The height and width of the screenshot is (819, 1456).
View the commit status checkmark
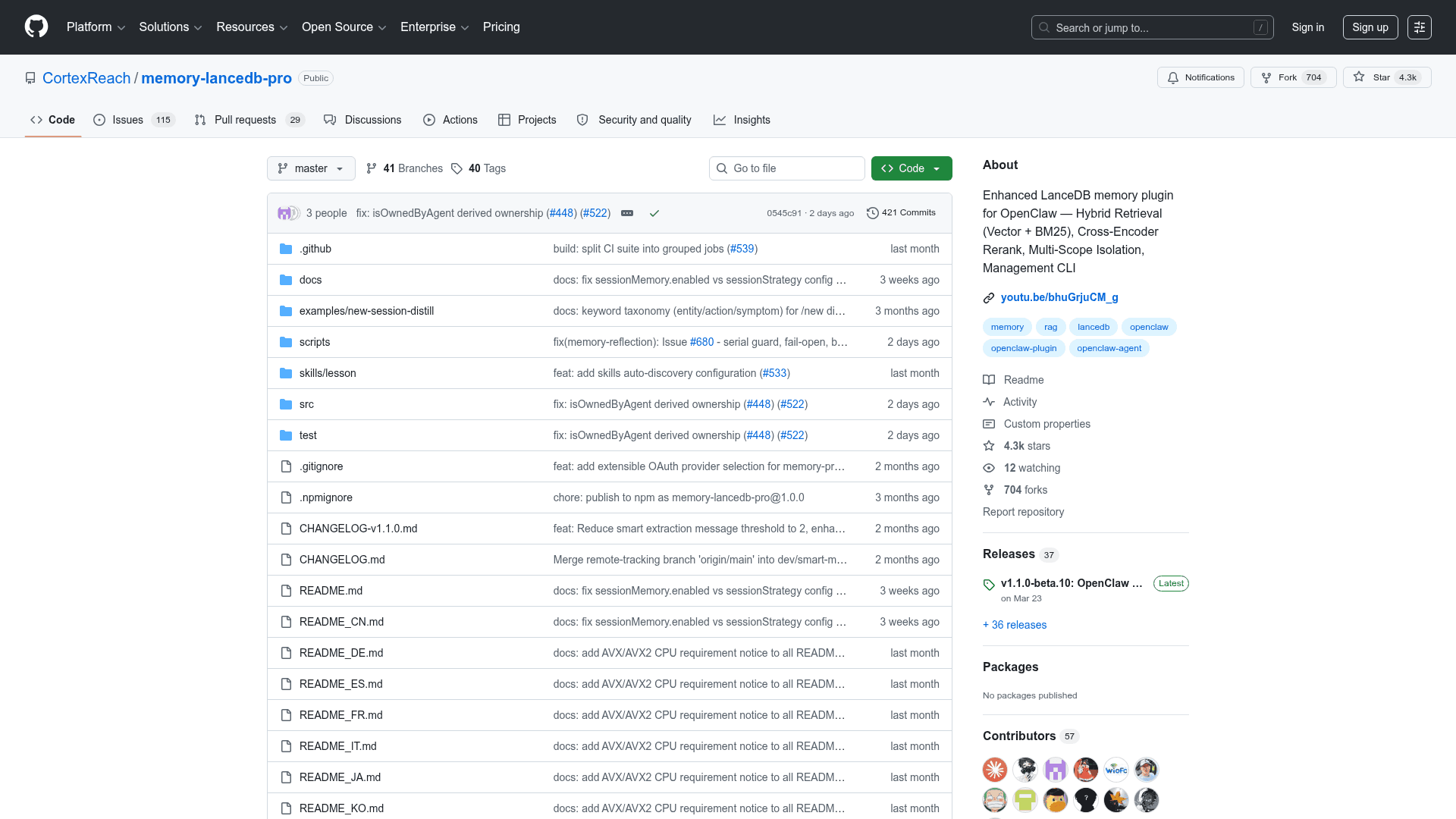[654, 213]
